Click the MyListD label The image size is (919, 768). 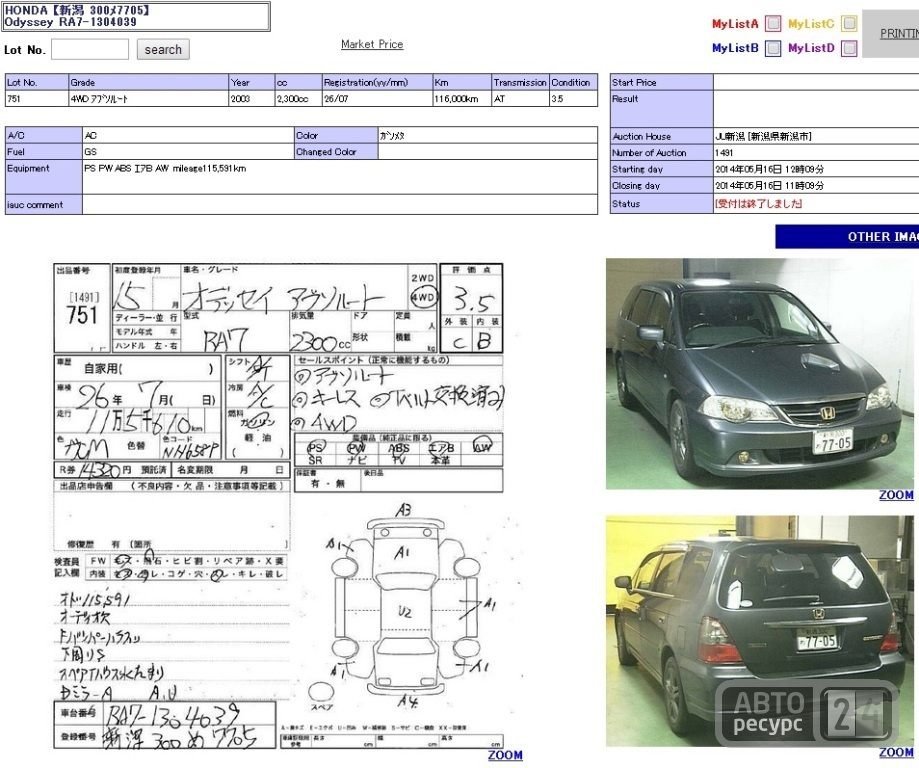click(811, 48)
